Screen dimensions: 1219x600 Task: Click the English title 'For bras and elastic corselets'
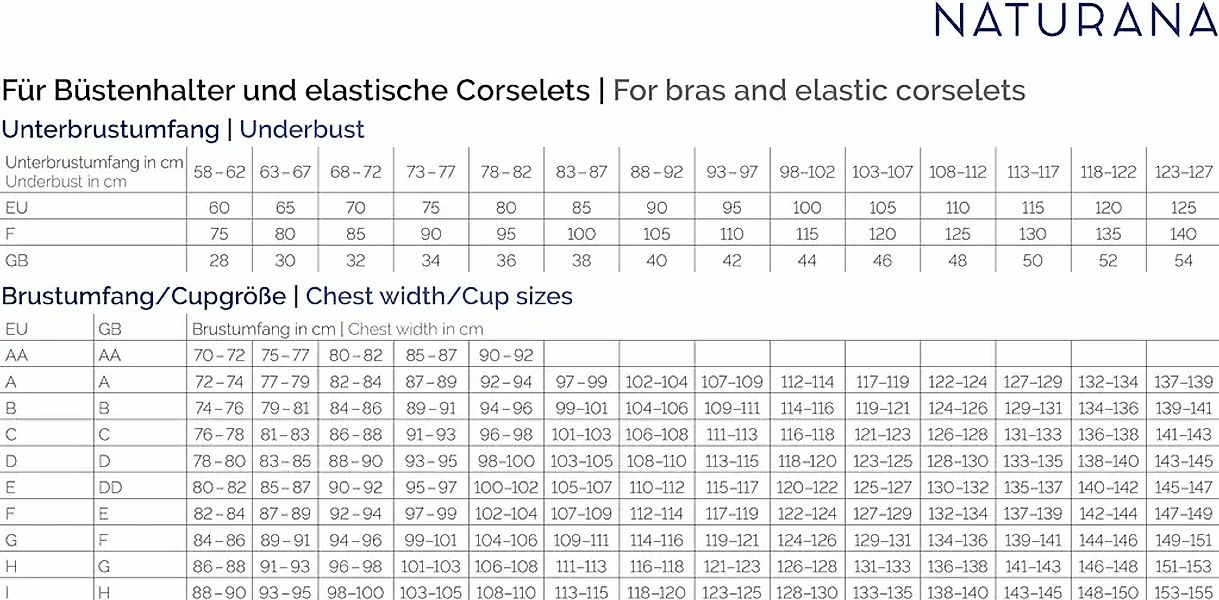[819, 91]
